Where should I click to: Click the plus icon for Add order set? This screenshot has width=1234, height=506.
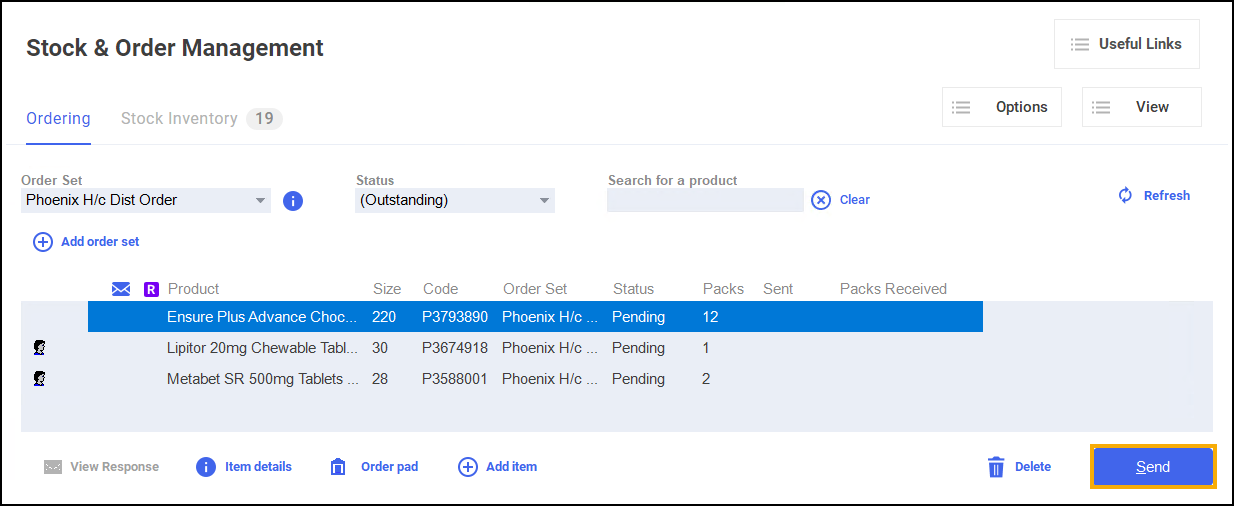click(43, 242)
